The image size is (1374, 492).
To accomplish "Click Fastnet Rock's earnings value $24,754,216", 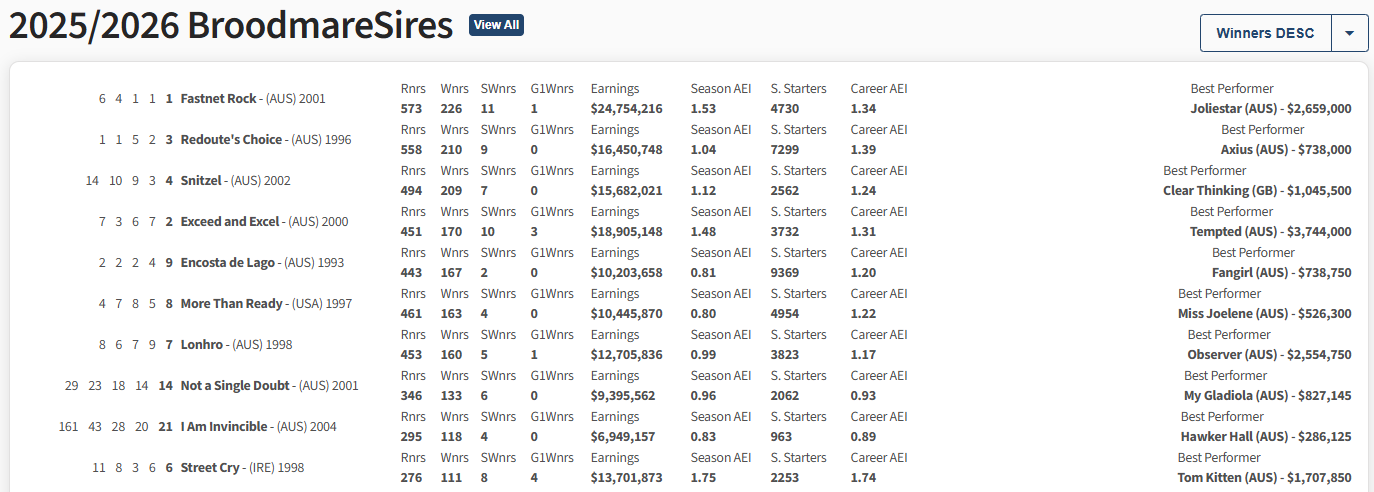I will (626, 109).
